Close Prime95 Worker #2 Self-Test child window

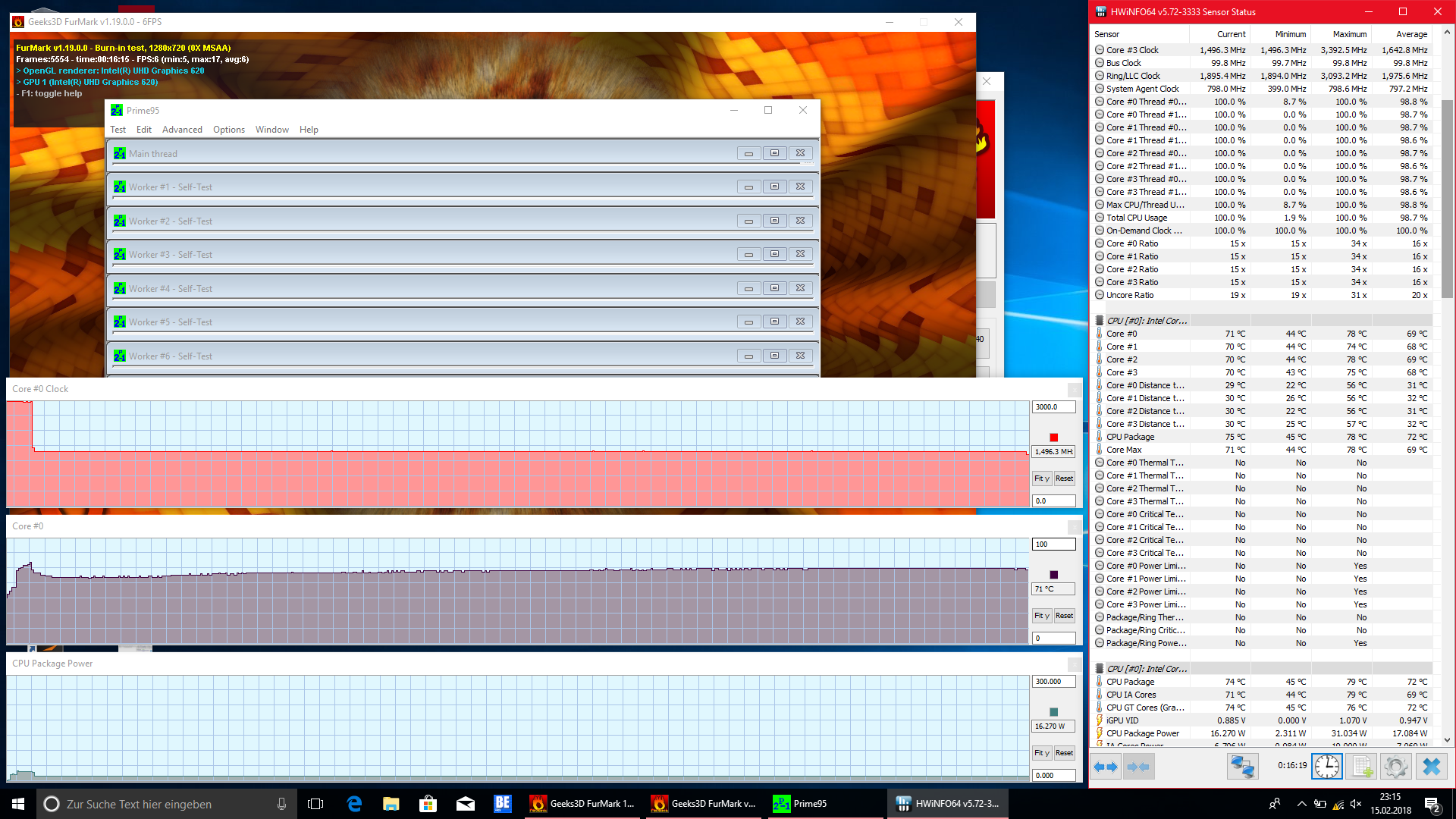click(x=800, y=221)
